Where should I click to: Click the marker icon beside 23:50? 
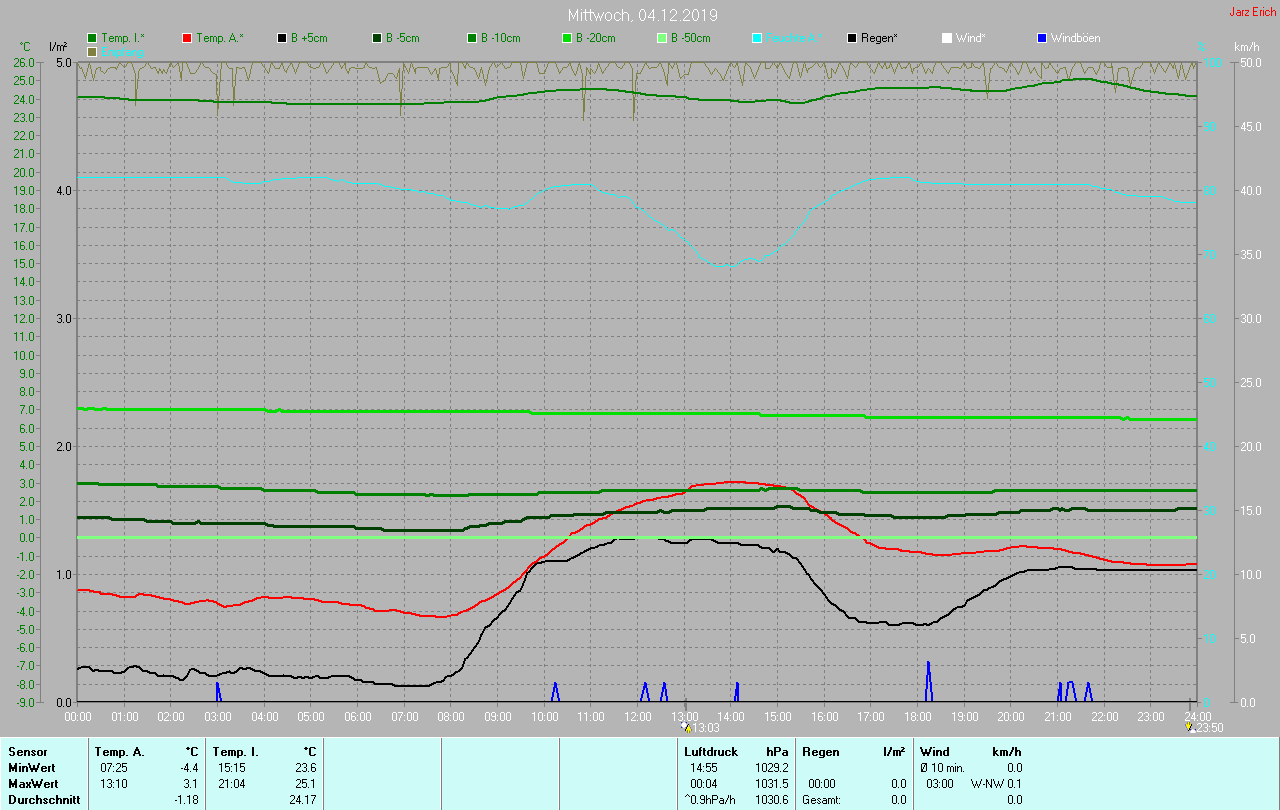coord(1190,727)
